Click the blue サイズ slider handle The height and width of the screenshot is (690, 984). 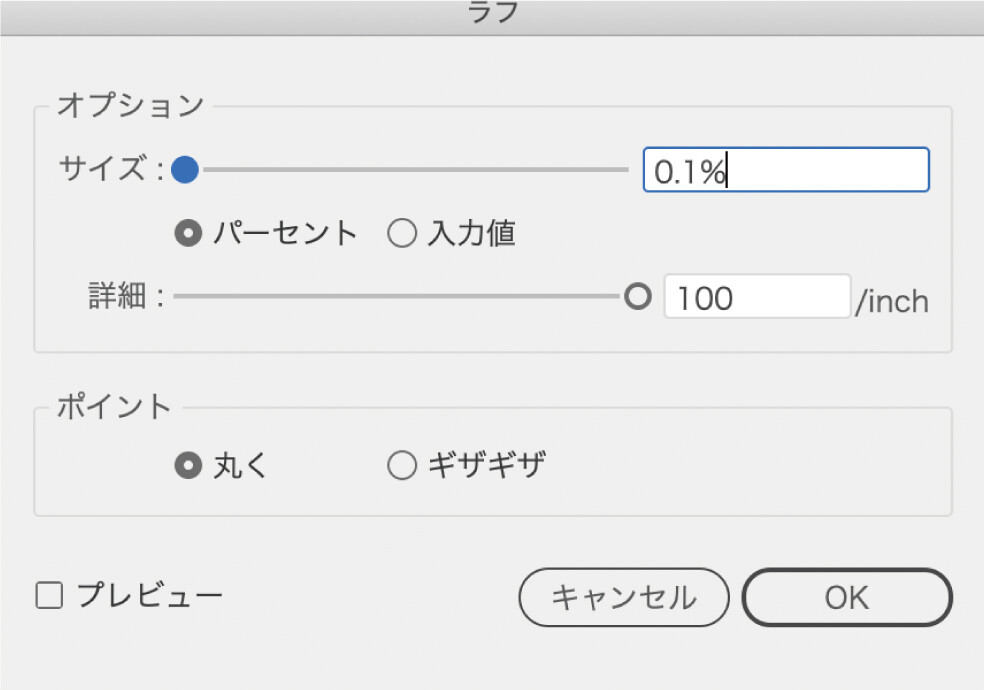pos(185,170)
